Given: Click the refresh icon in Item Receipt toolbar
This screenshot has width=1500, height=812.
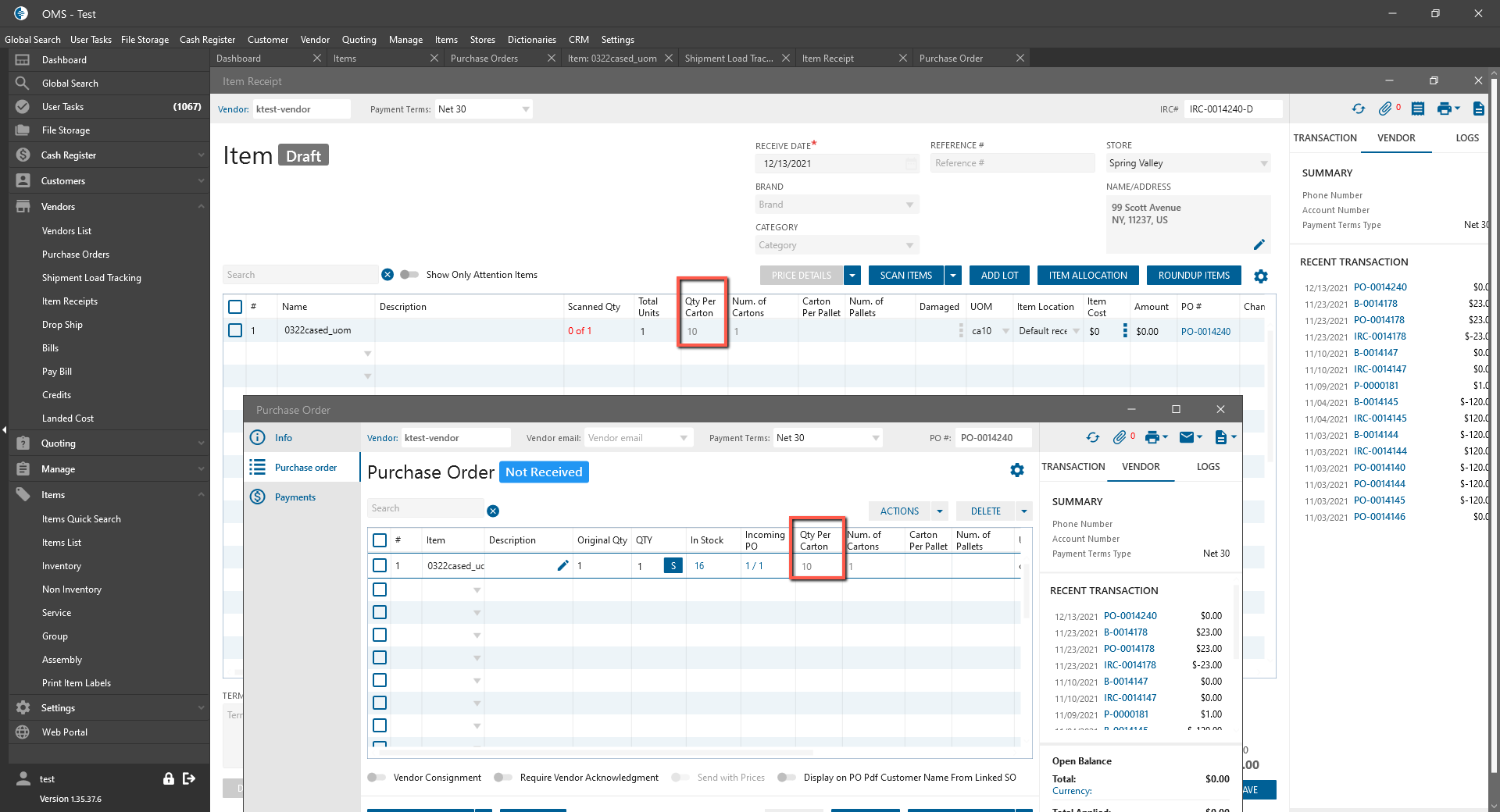Looking at the screenshot, I should tap(1359, 109).
